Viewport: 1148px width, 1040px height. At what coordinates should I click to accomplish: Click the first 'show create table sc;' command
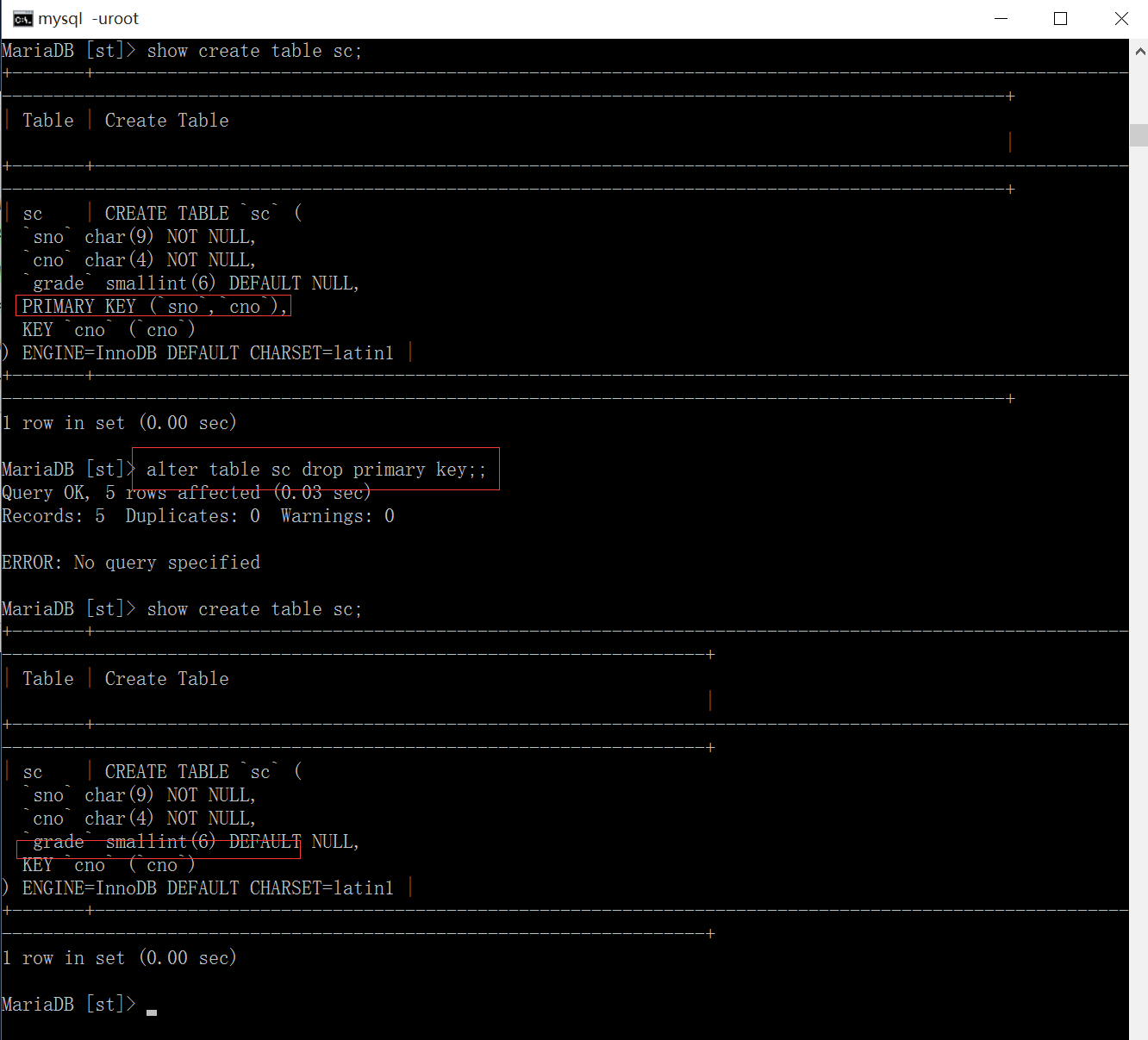coord(254,51)
